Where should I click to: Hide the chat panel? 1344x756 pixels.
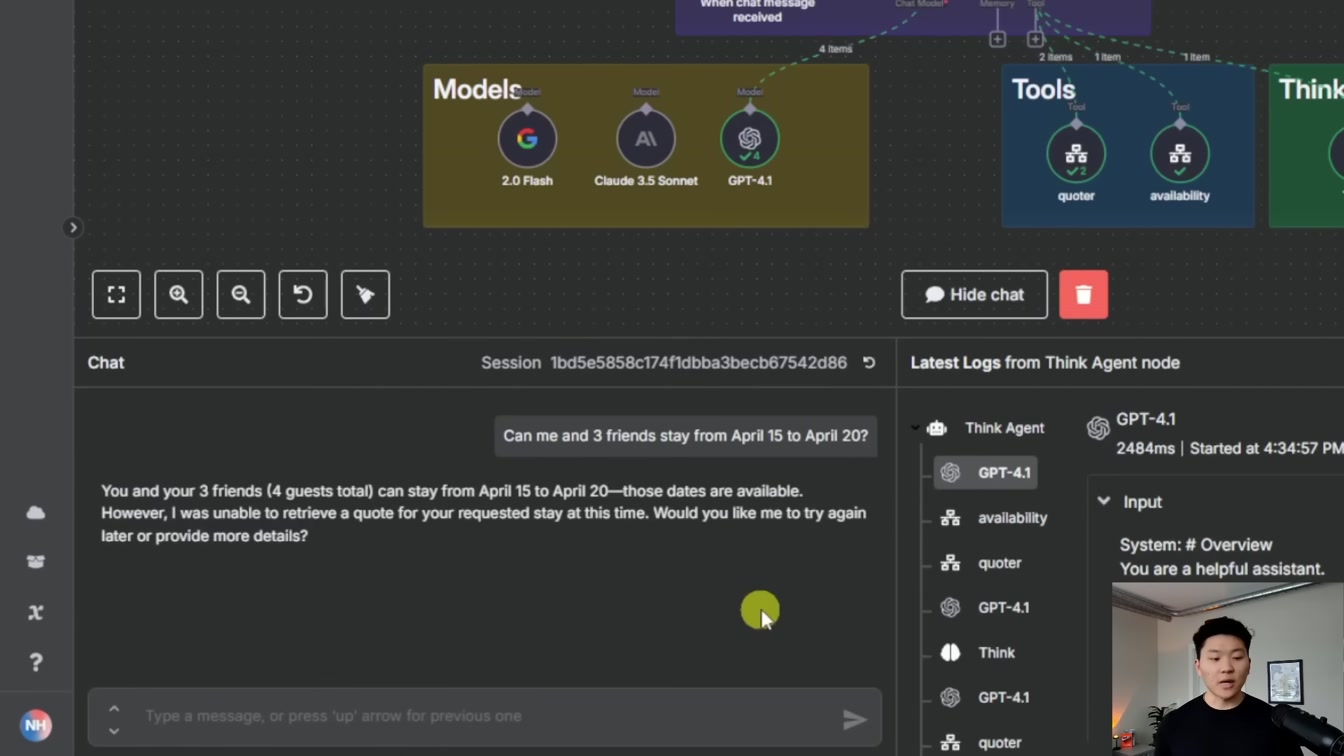pos(974,295)
